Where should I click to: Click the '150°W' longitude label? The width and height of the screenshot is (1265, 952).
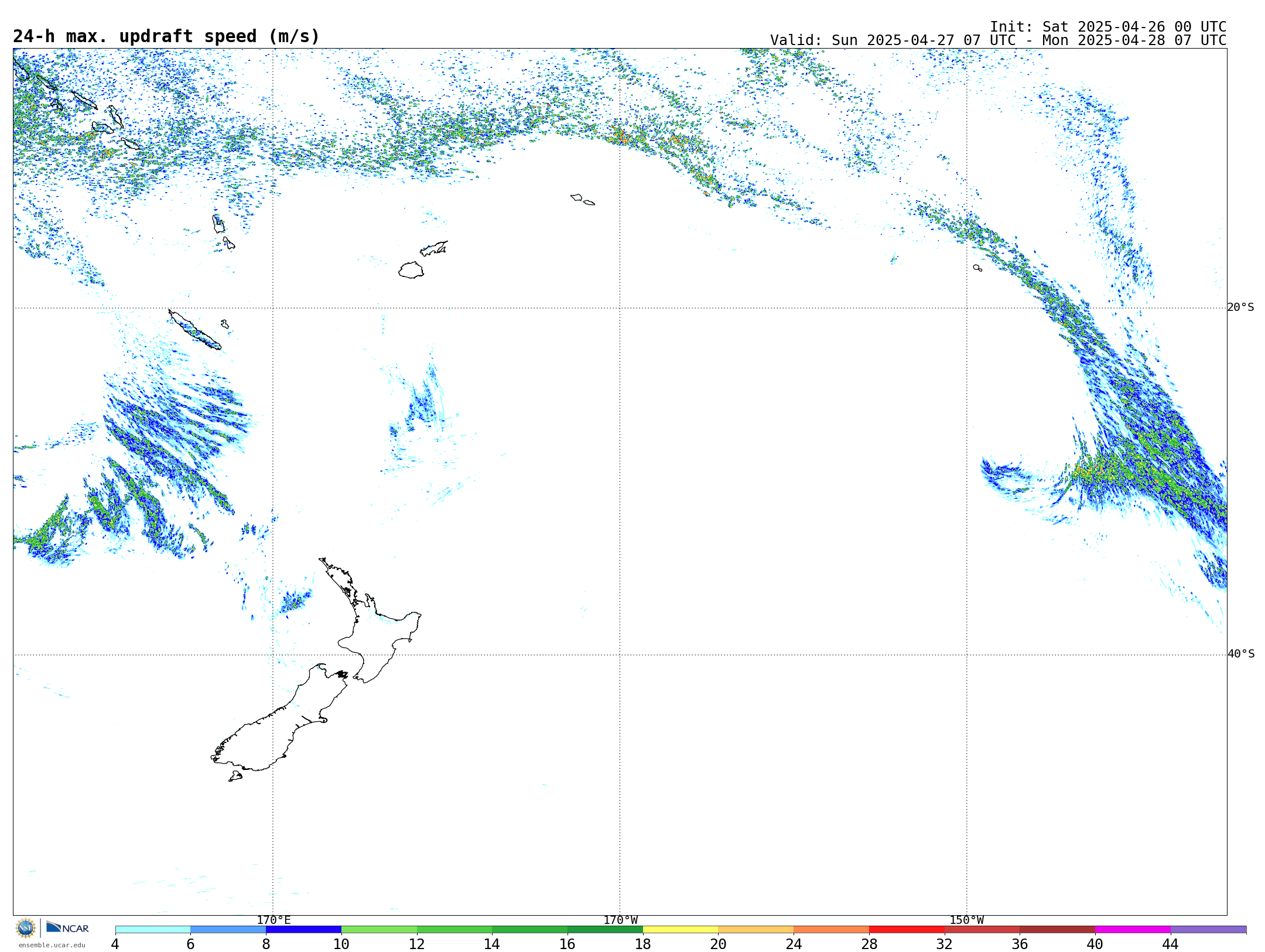pyautogui.click(x=967, y=920)
